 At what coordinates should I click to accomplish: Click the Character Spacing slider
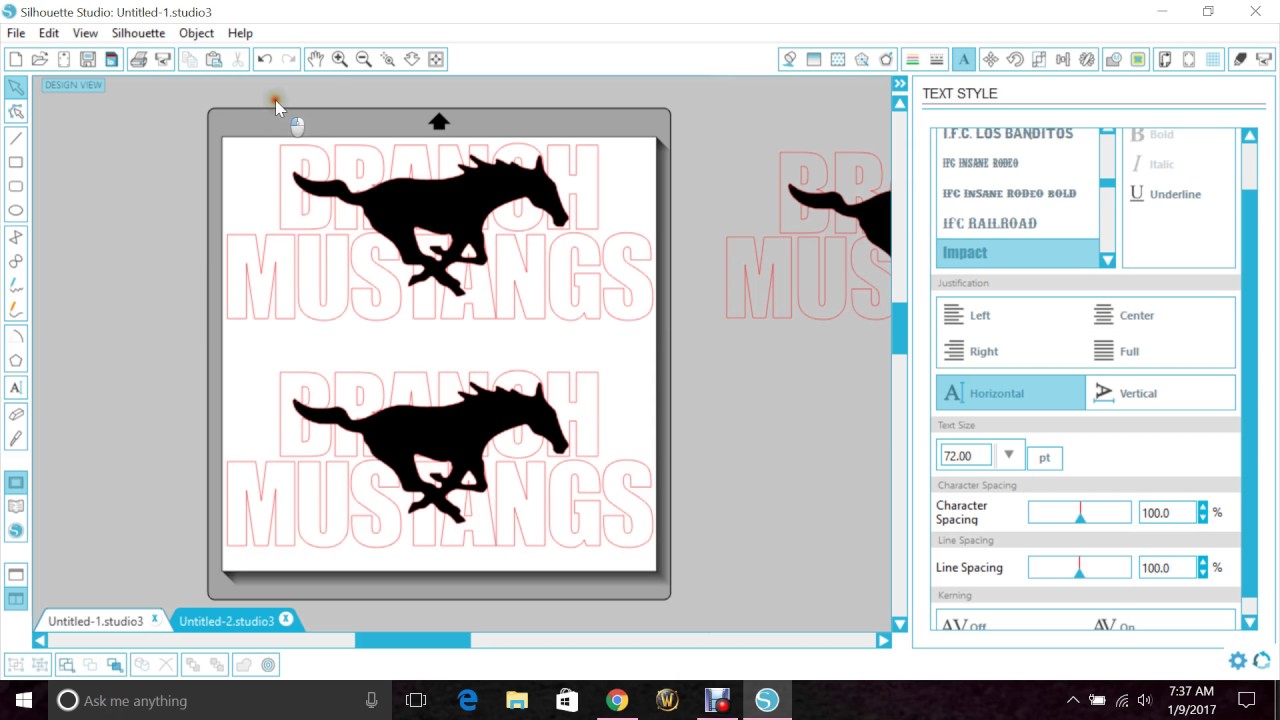(x=1080, y=512)
